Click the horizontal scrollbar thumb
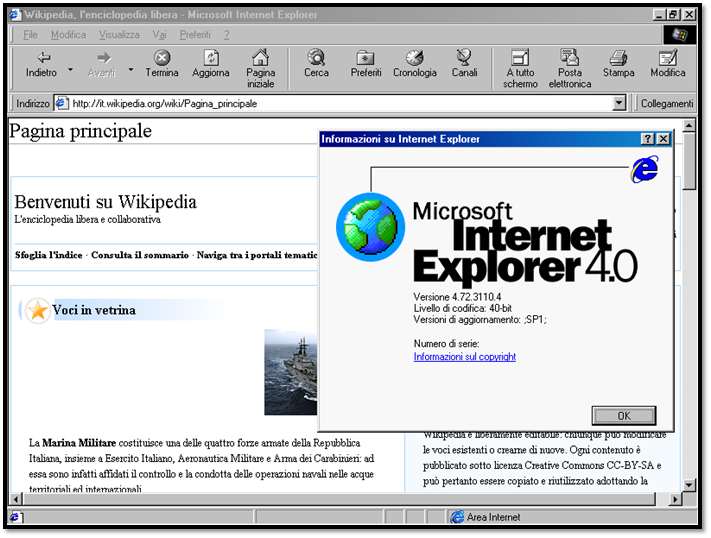 pyautogui.click(x=339, y=499)
